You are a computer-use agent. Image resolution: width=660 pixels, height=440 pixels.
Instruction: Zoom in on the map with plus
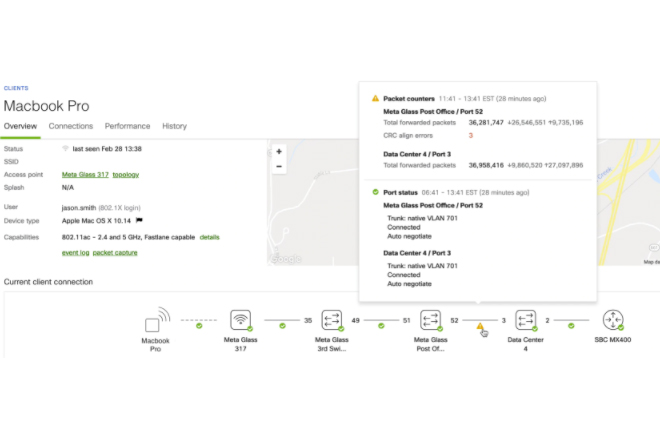coord(279,153)
